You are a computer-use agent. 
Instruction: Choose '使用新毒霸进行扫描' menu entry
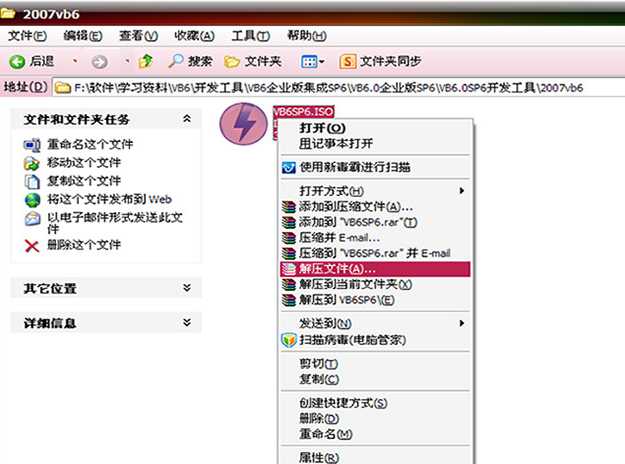375,167
